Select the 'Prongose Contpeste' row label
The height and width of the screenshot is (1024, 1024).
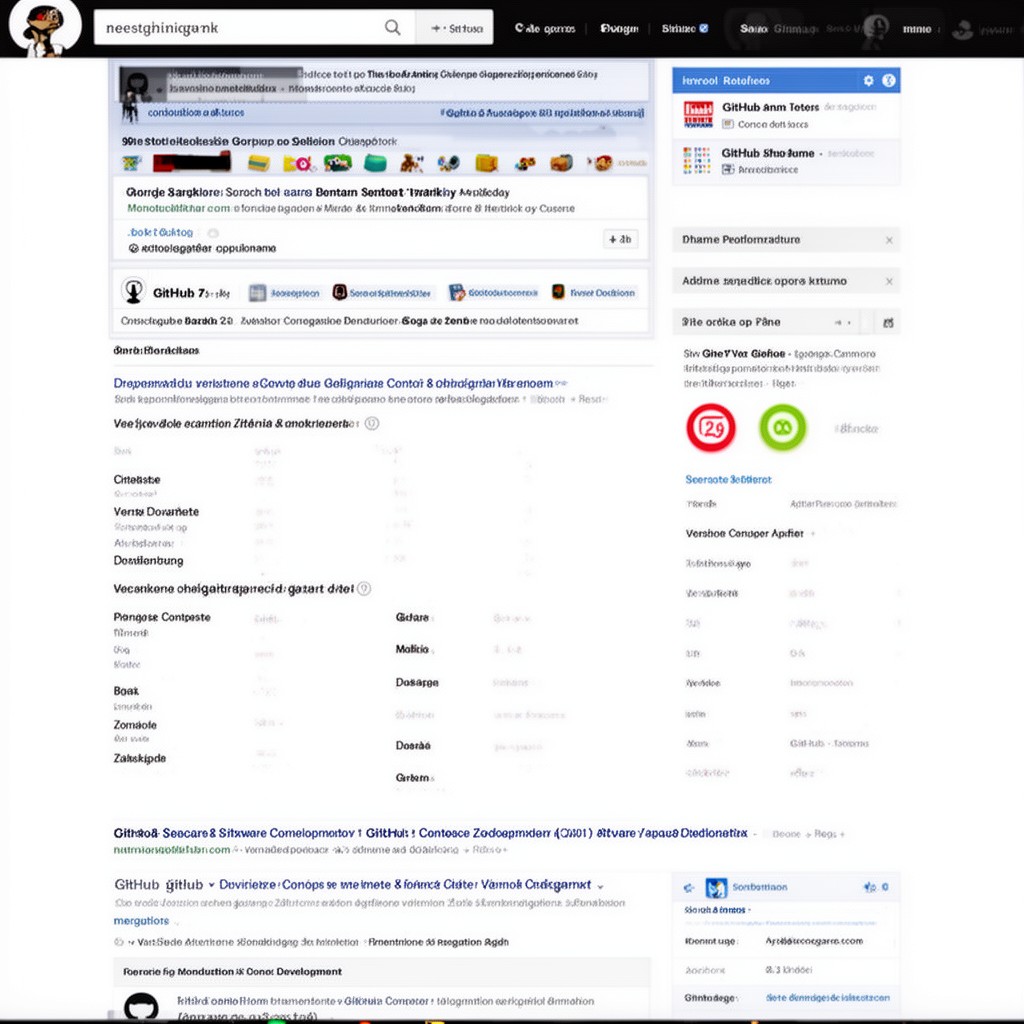[162, 617]
